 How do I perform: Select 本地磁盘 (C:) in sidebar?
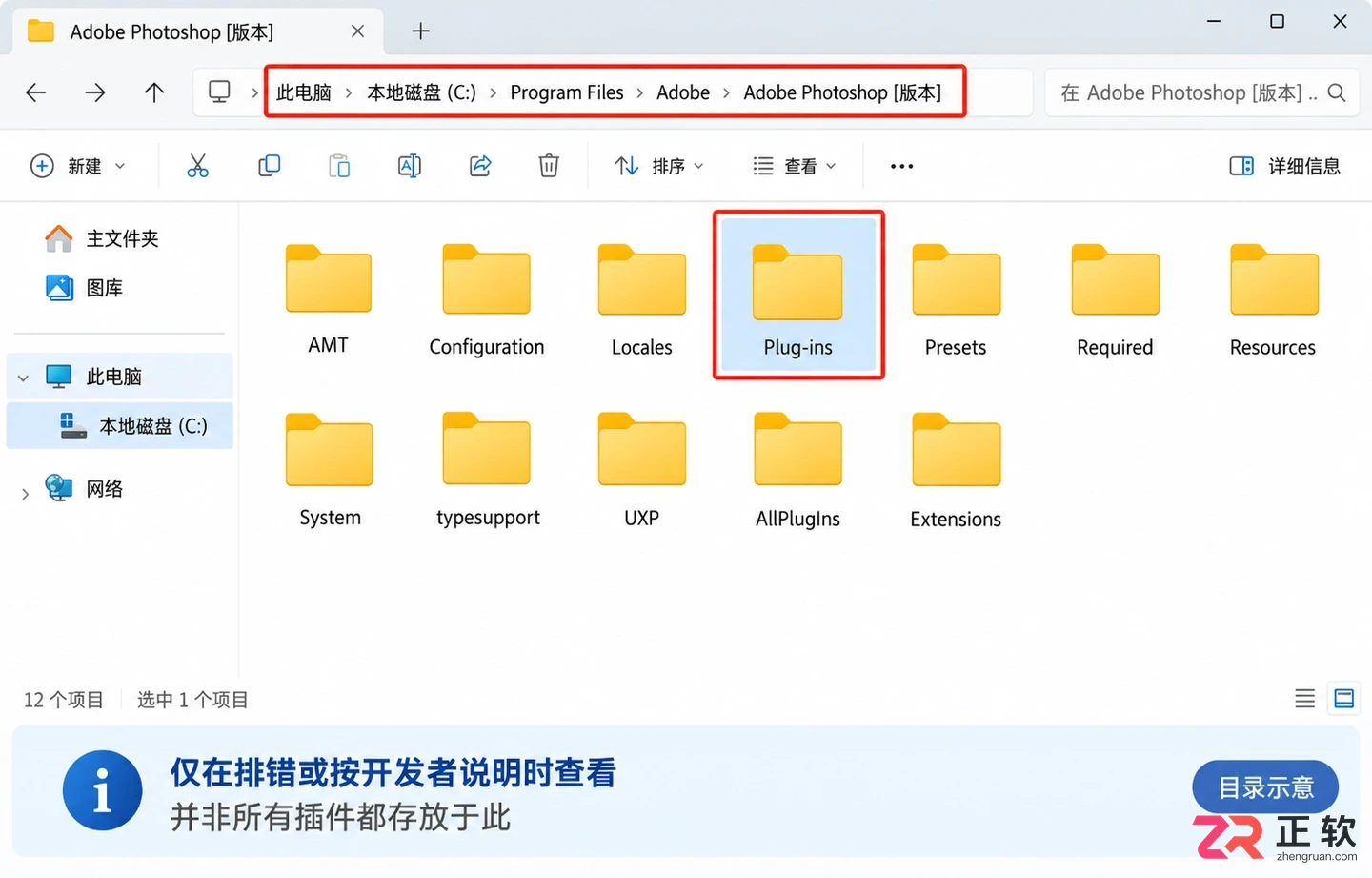120,425
